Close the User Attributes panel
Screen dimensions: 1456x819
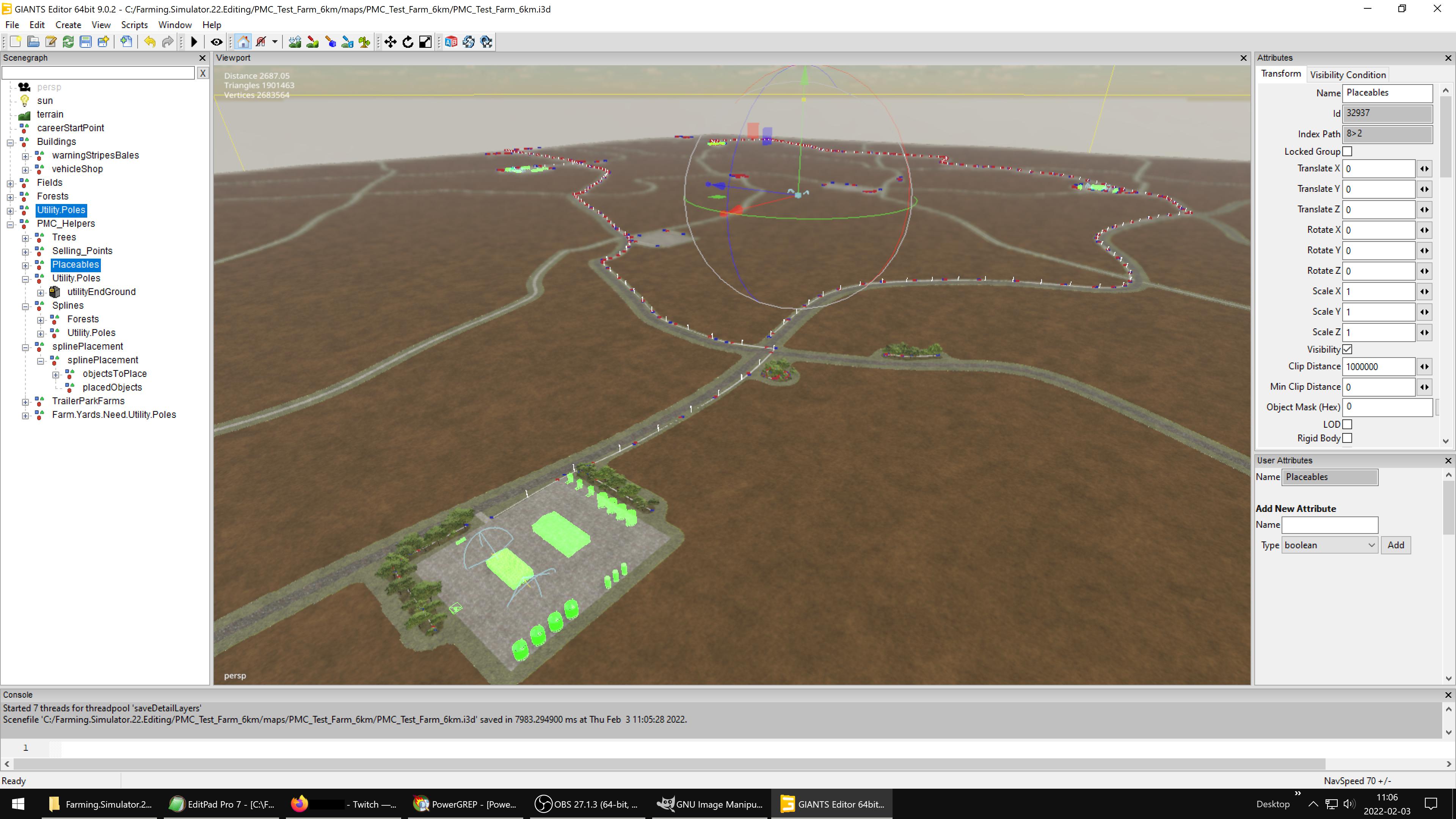point(1448,461)
